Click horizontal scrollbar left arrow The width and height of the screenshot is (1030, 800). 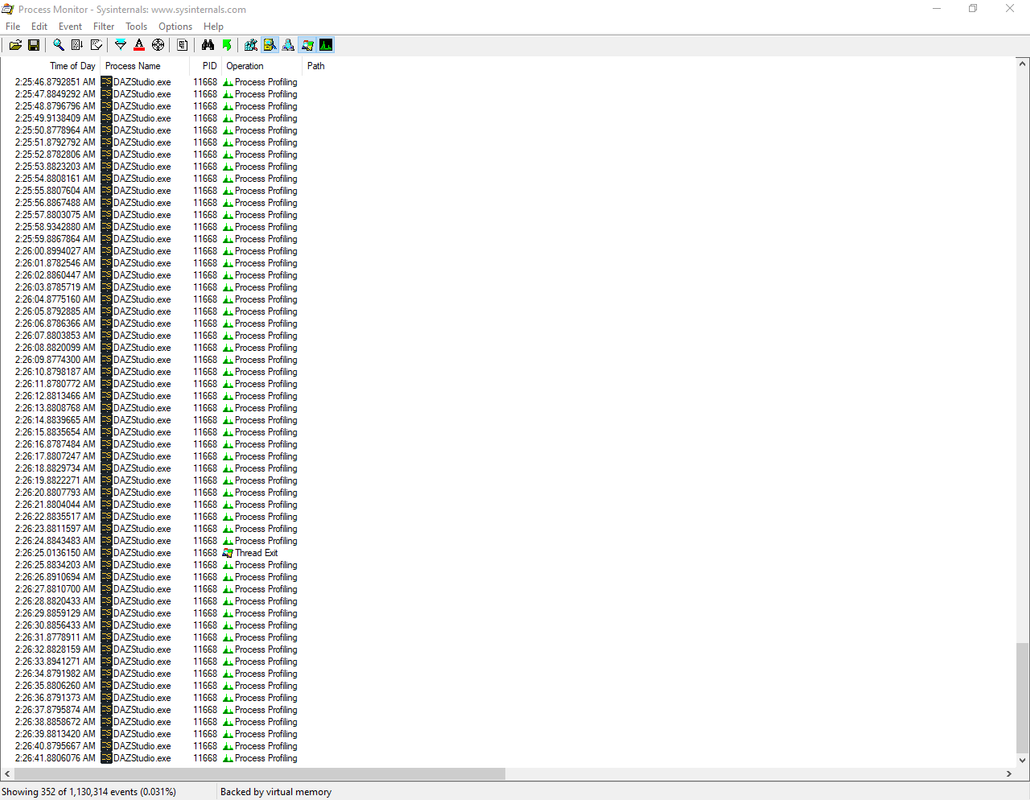(x=7, y=774)
